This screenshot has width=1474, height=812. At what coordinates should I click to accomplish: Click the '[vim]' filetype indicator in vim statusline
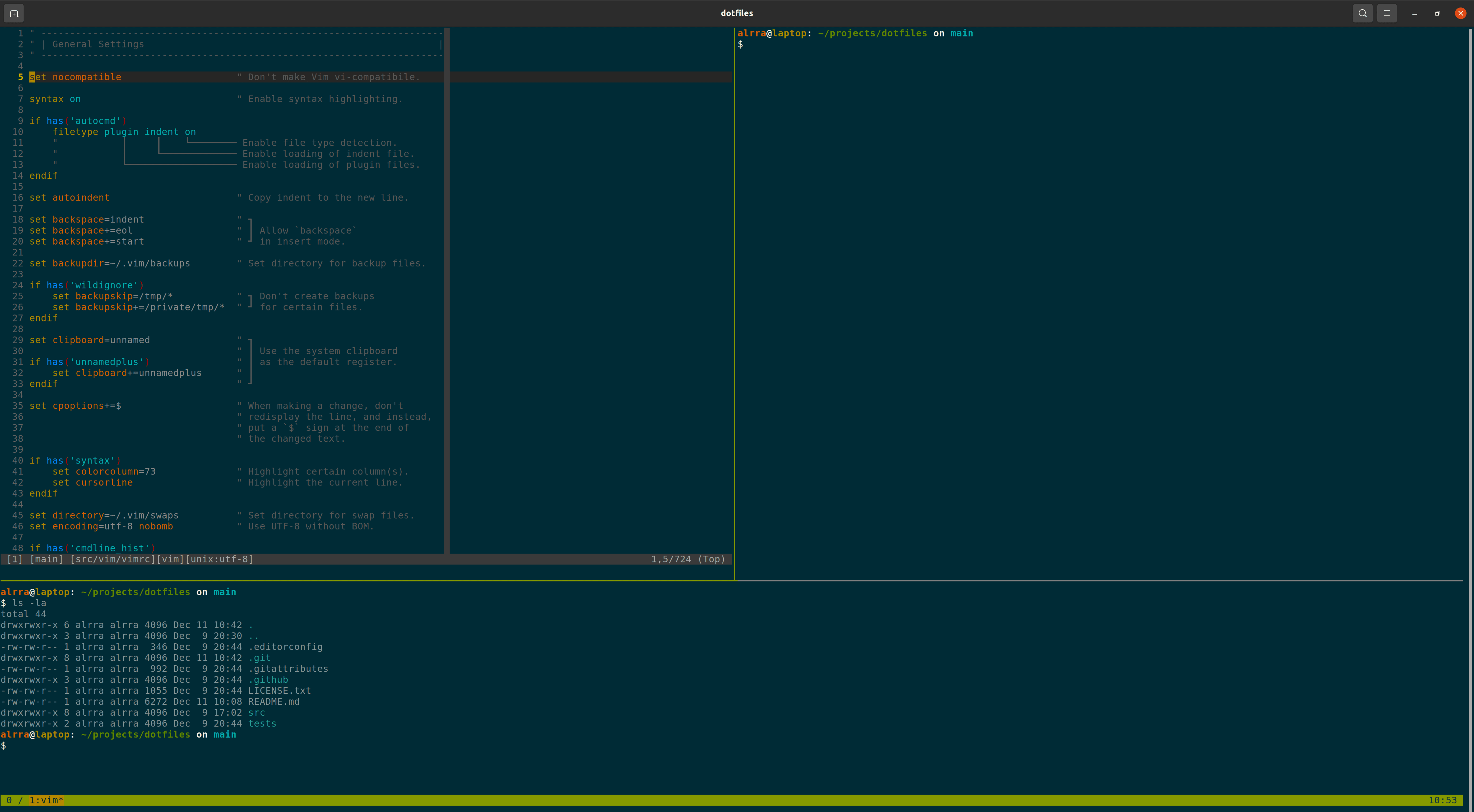(171, 559)
